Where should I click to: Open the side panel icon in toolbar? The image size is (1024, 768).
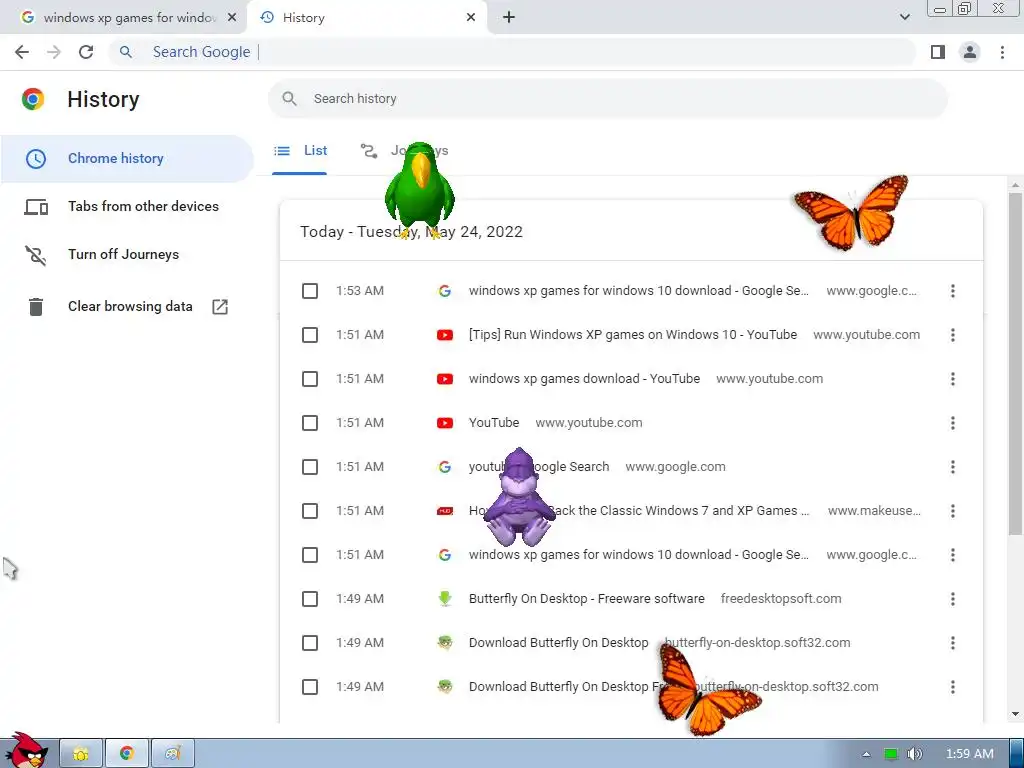tap(938, 52)
